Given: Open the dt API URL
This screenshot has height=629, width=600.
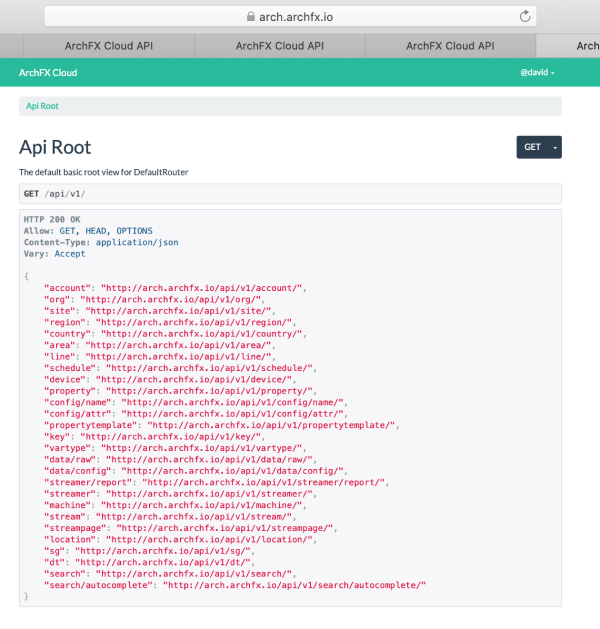Looking at the screenshot, I should coord(162,562).
